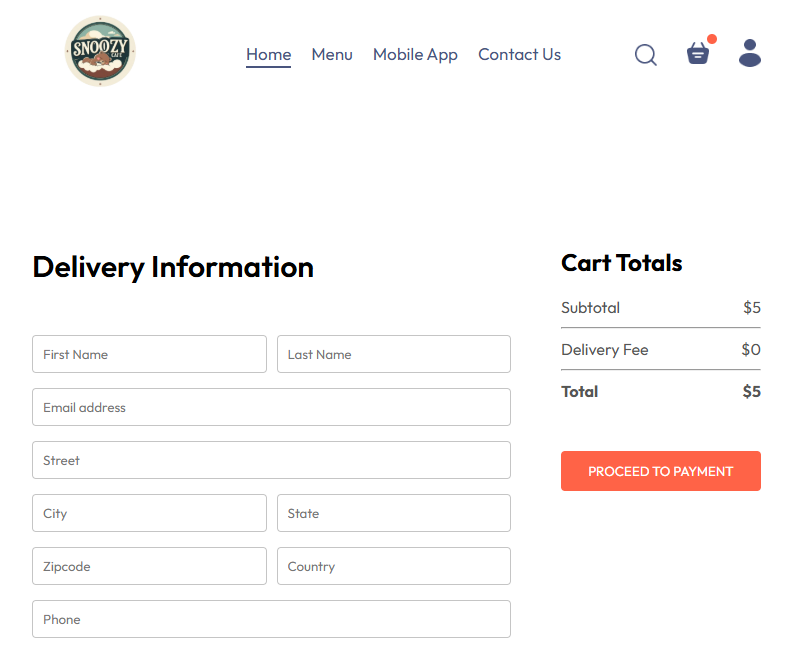Open the shopping basket icon
Image resolution: width=791 pixels, height=649 pixels.
(x=698, y=54)
